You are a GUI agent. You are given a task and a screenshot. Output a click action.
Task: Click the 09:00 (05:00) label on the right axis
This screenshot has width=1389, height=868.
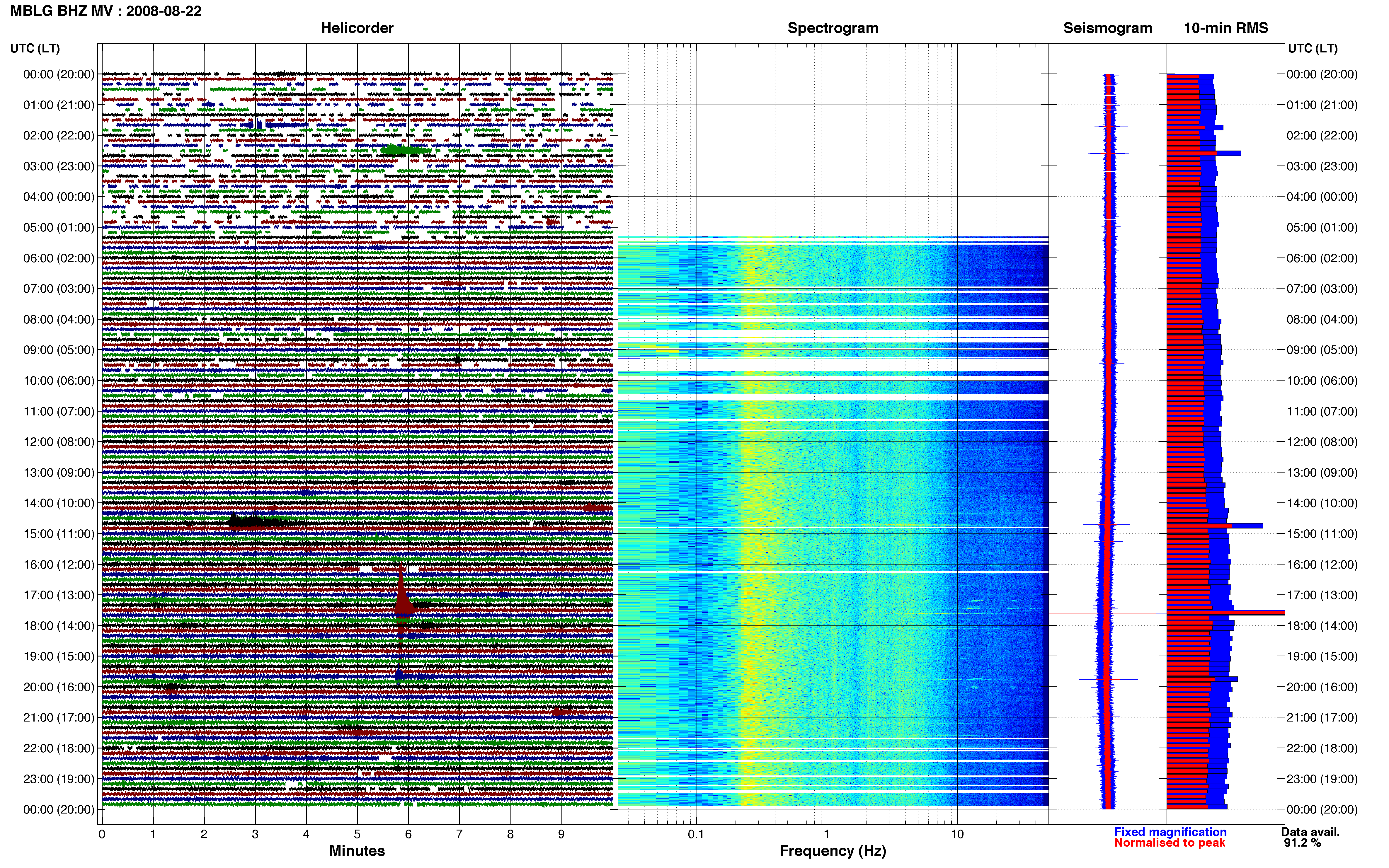1322,350
